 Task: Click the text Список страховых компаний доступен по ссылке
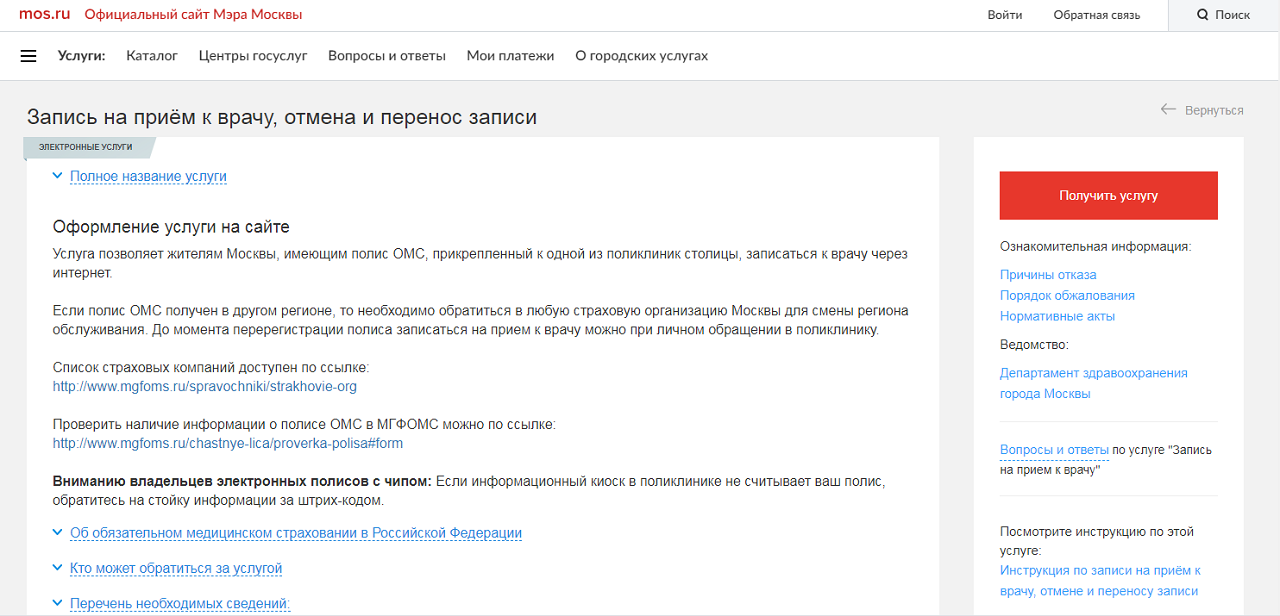[x=211, y=367]
